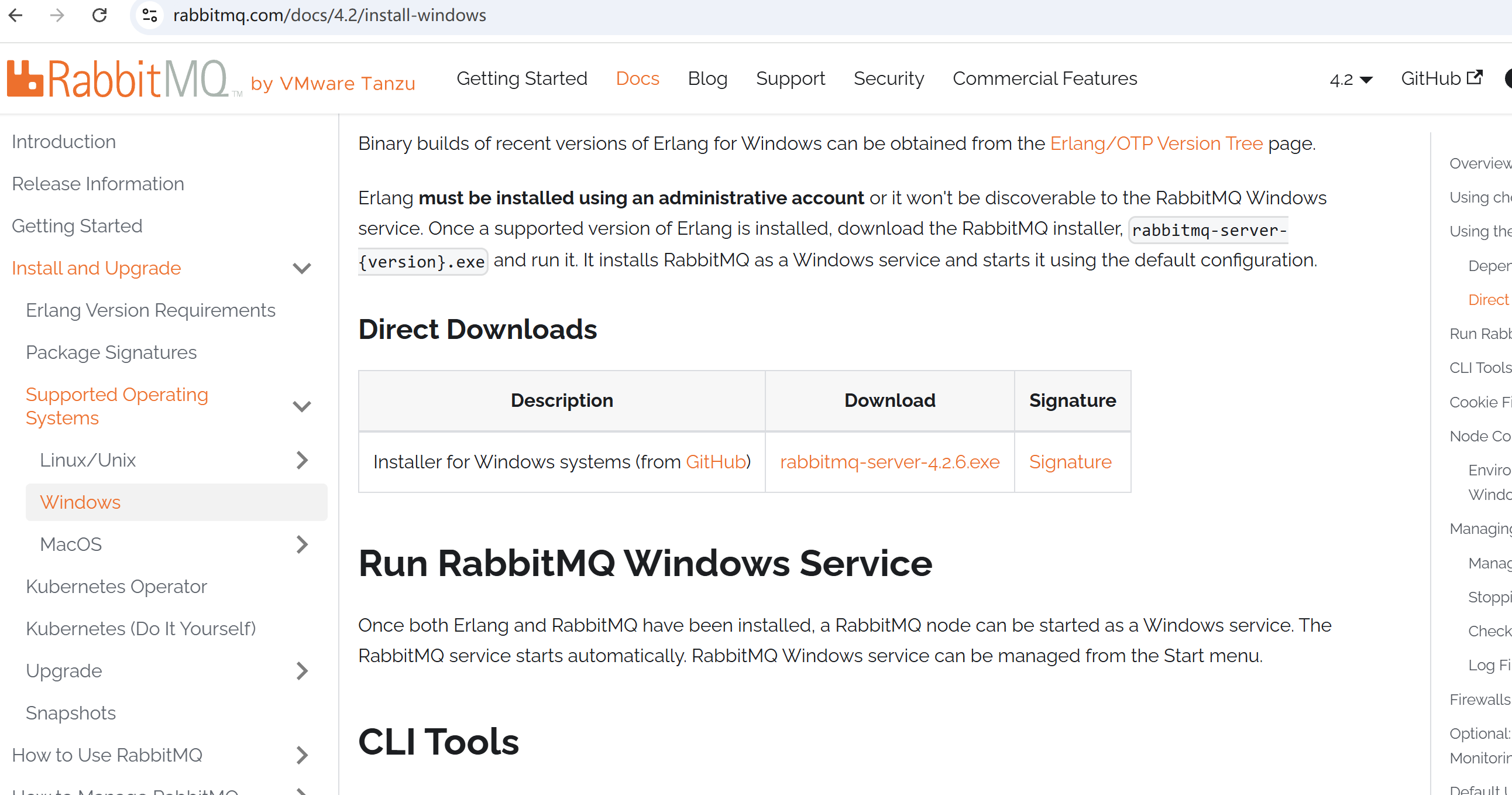The image size is (1512, 795).
Task: Reload the page with the refresh icon
Action: [x=100, y=15]
